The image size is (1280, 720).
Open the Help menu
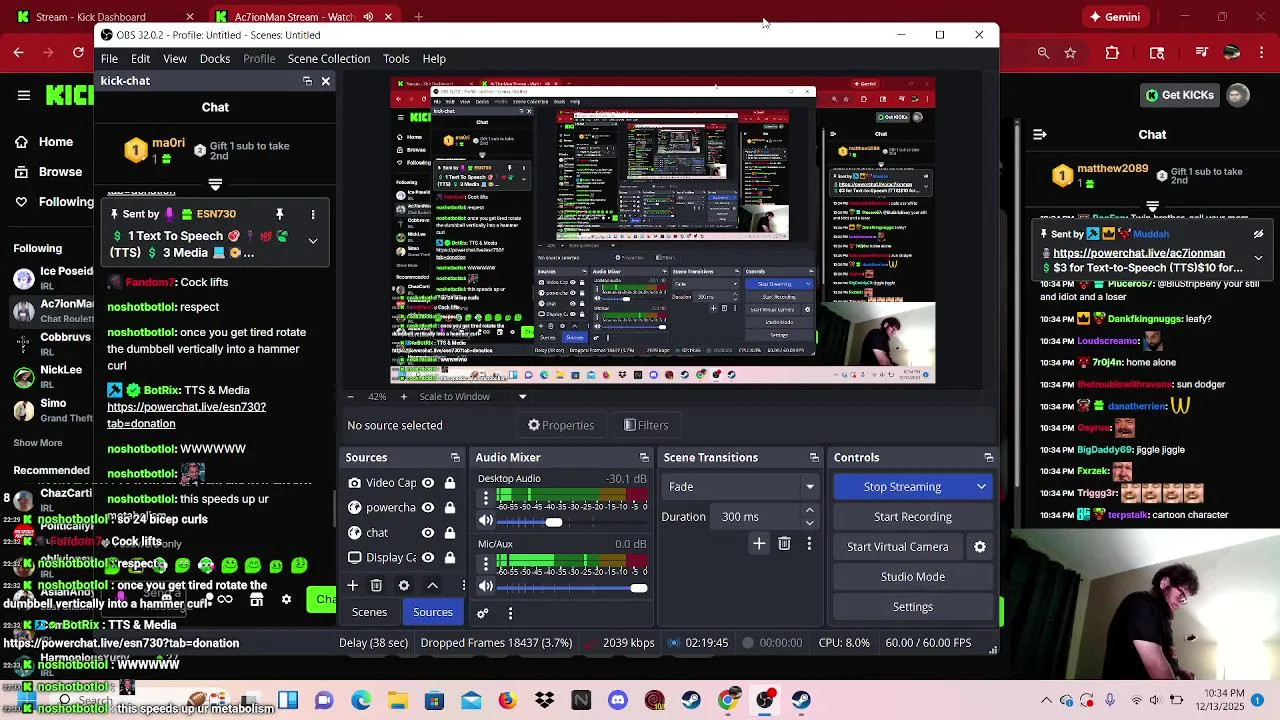(x=434, y=59)
